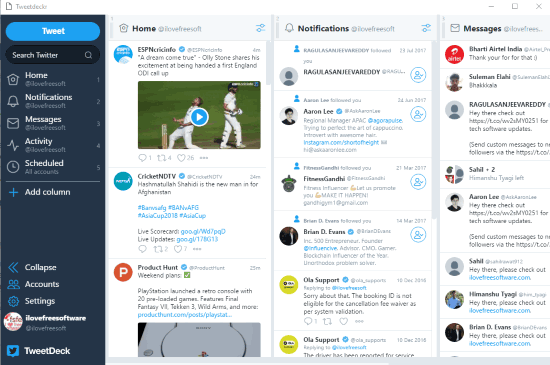Click the search magnifier icon

click(x=88, y=55)
